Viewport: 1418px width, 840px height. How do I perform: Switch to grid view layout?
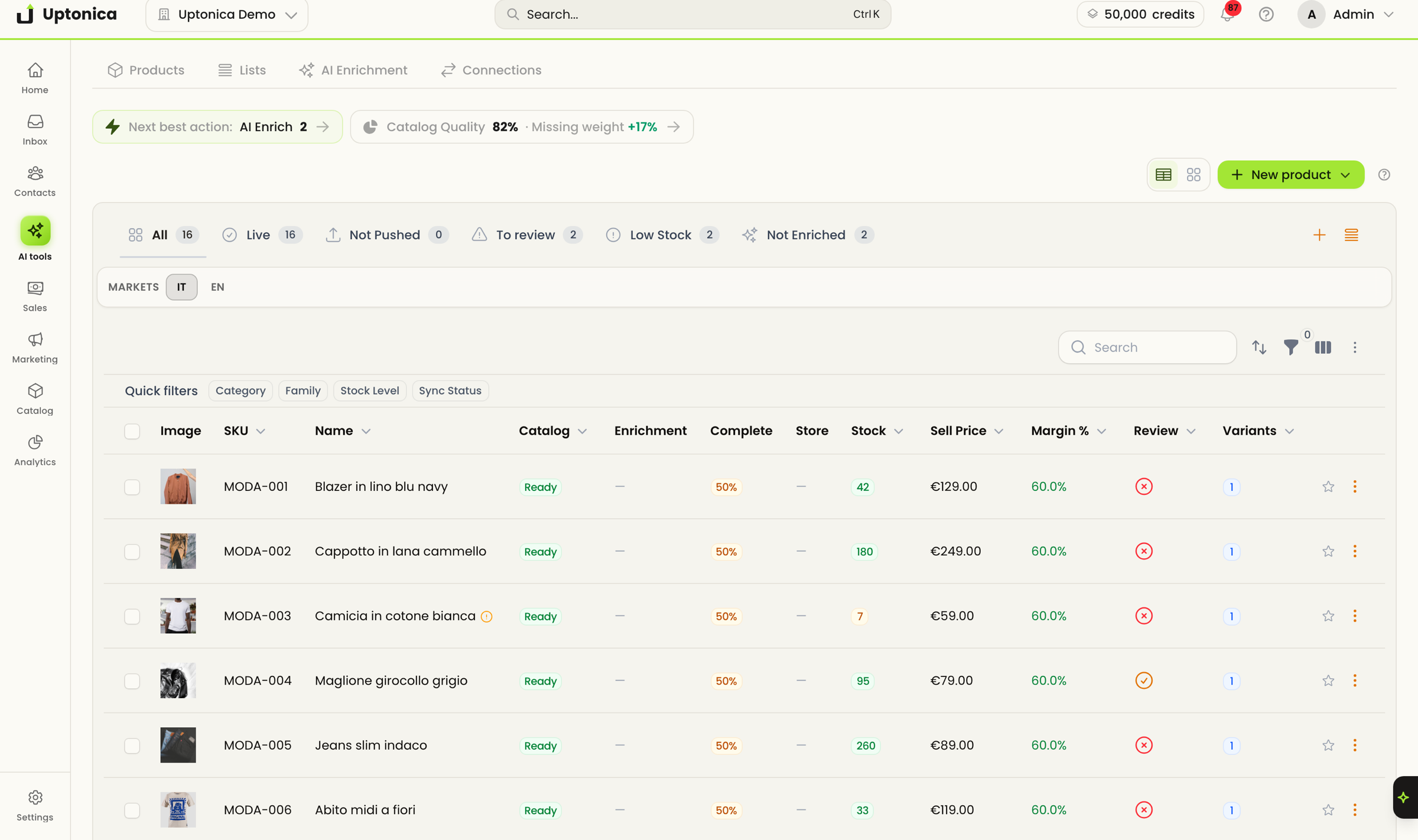click(x=1193, y=175)
